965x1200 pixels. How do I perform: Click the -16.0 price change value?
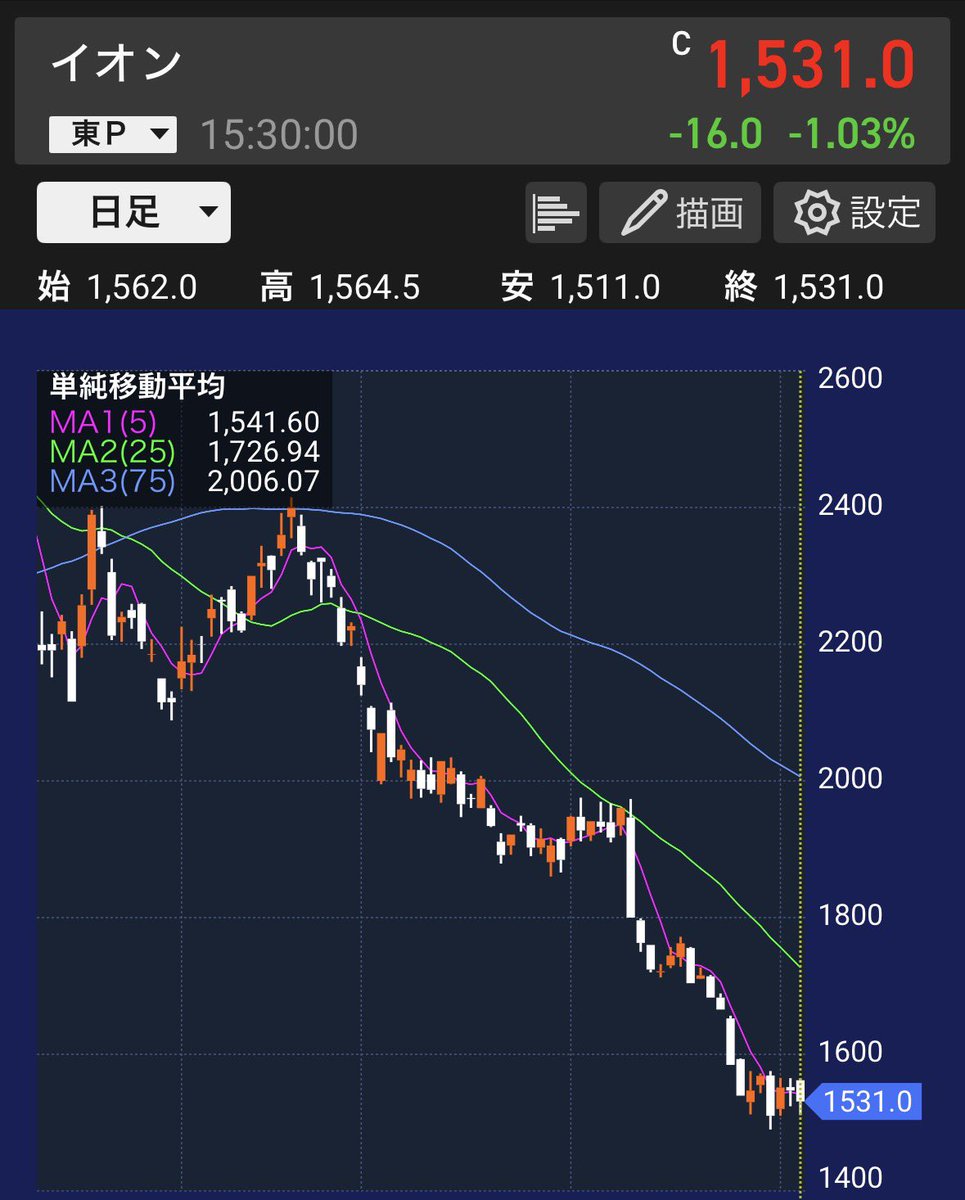(x=715, y=133)
